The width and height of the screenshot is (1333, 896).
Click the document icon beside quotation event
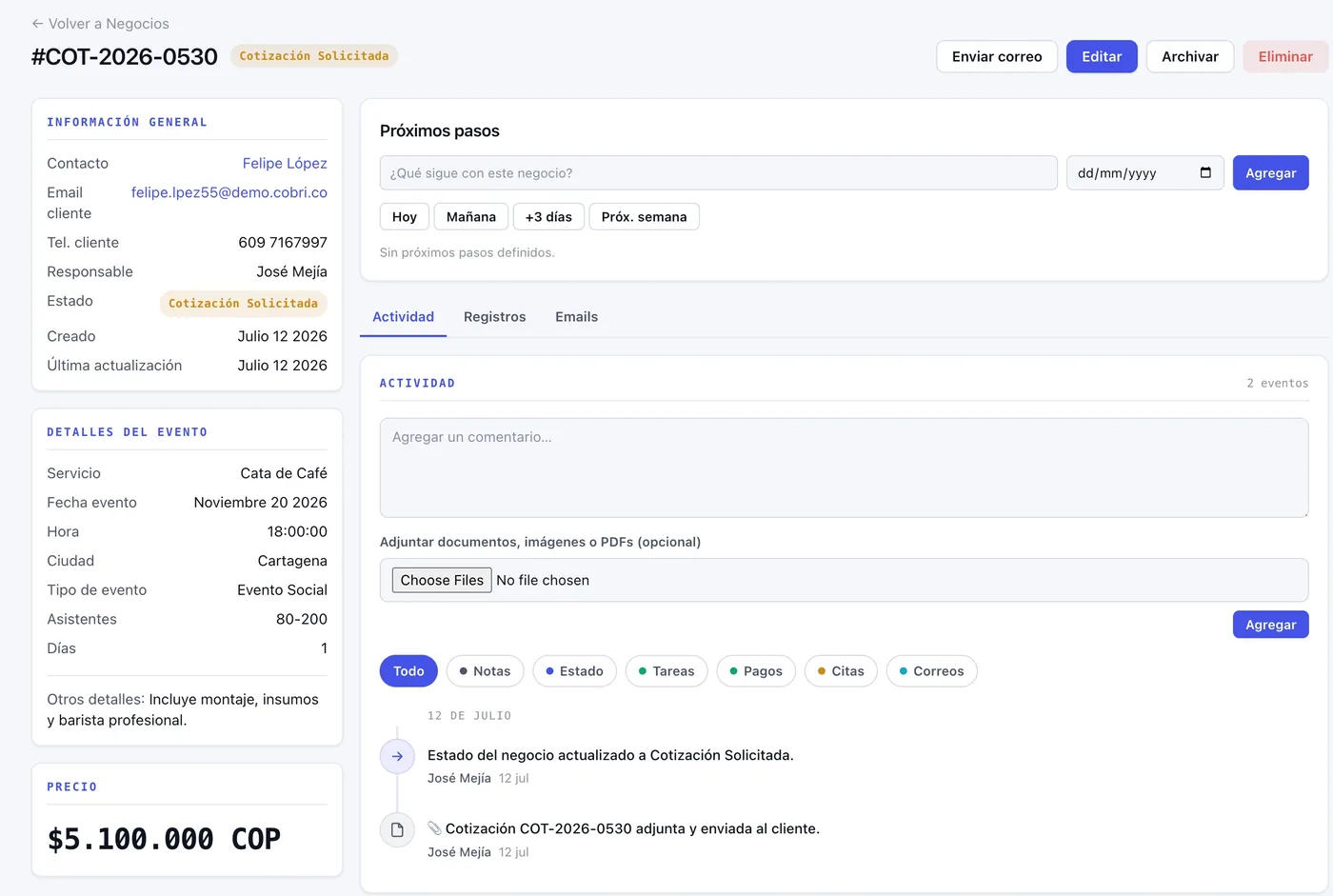coord(397,830)
